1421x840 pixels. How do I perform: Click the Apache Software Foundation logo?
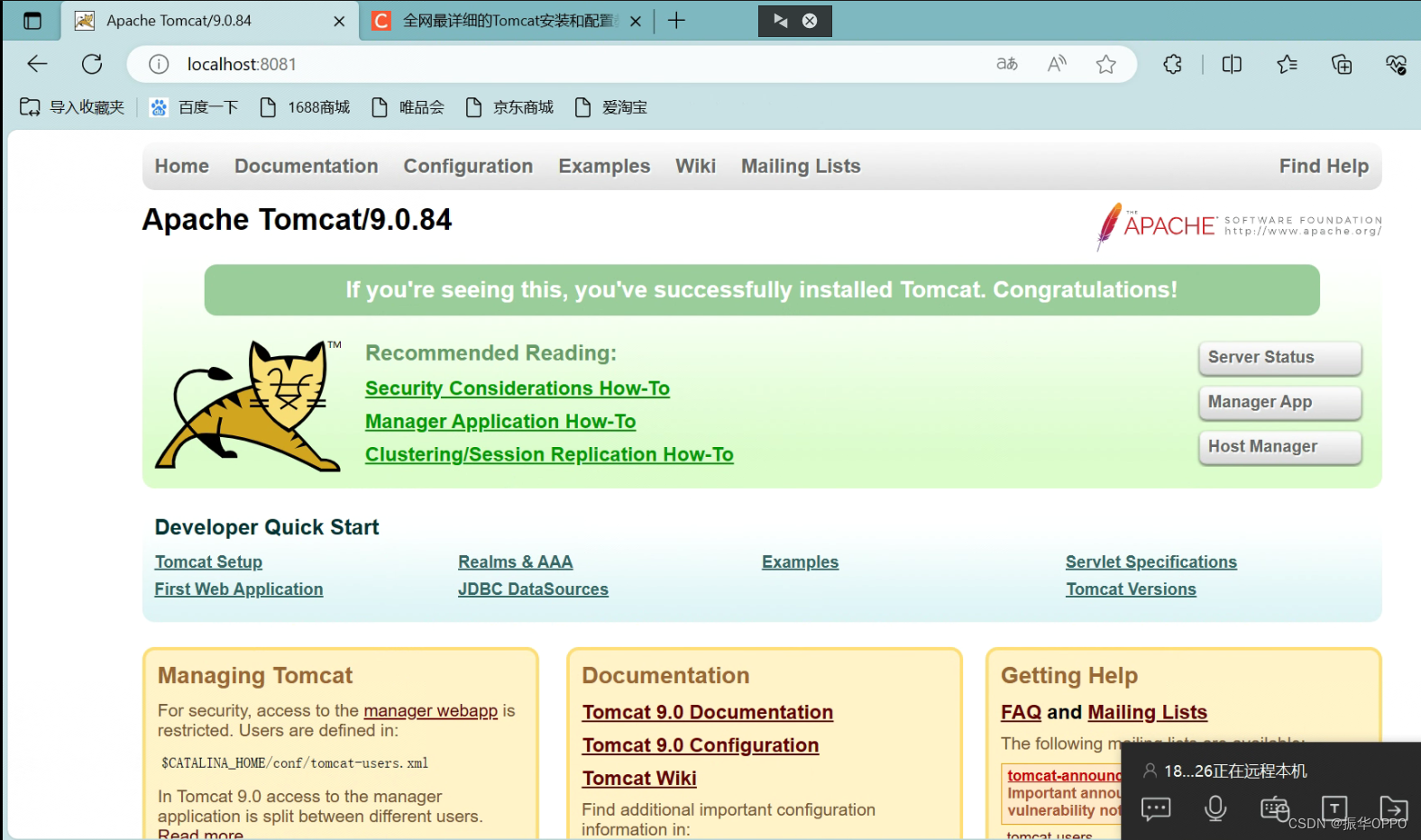[x=1238, y=225]
